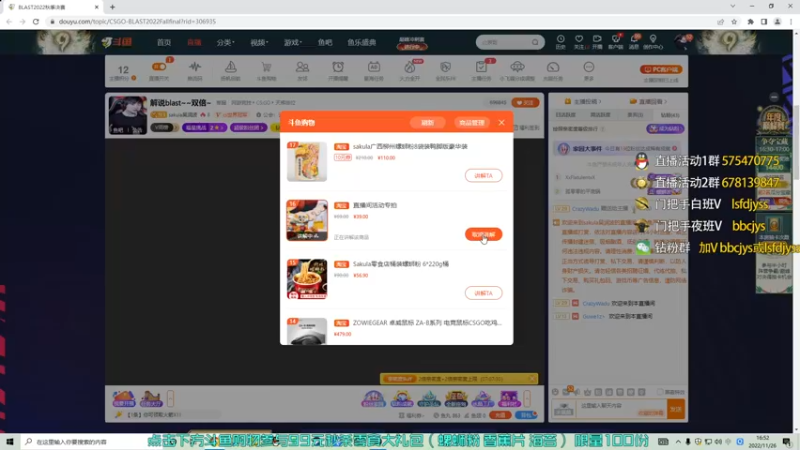Click the Douyu logo

(117, 42)
